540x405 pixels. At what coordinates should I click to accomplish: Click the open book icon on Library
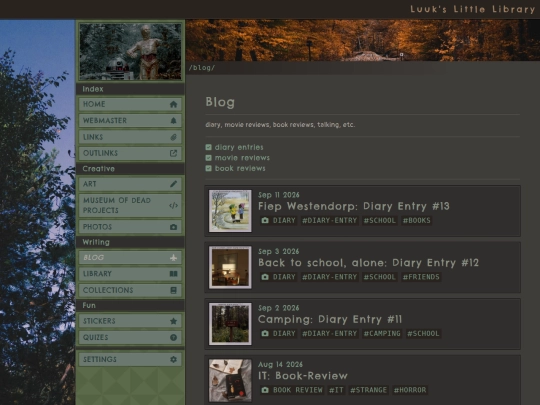(173, 274)
